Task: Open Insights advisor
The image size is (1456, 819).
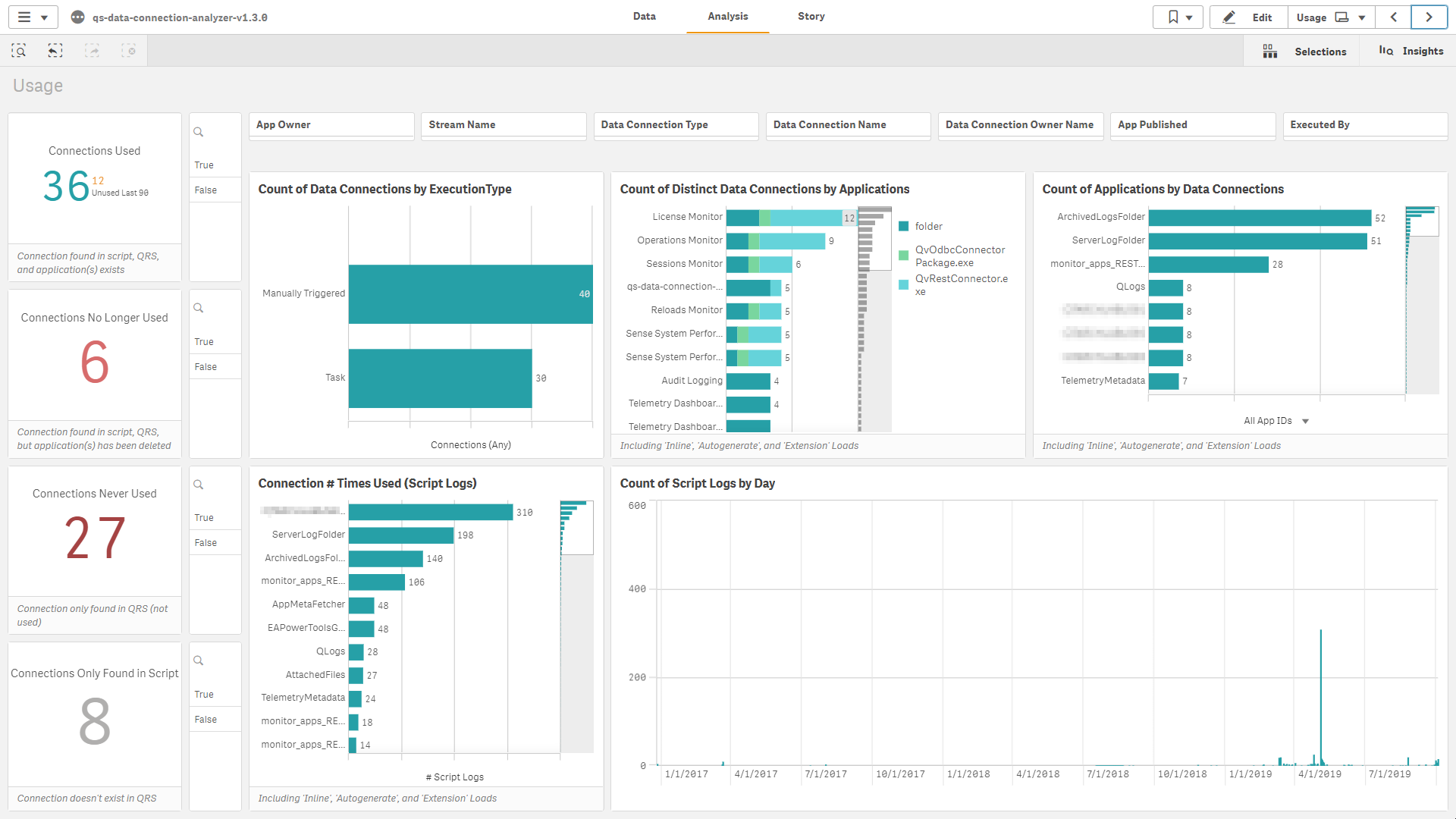Action: click(1412, 51)
